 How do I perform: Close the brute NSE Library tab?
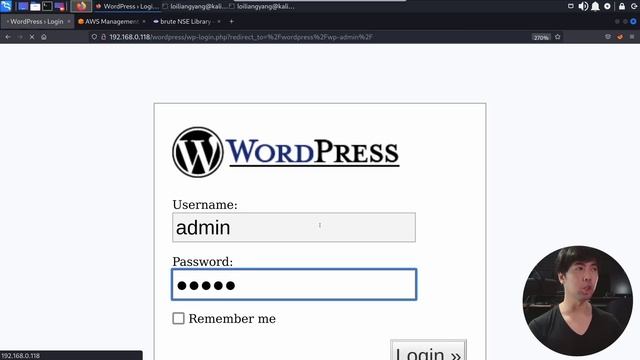pyautogui.click(x=219, y=21)
